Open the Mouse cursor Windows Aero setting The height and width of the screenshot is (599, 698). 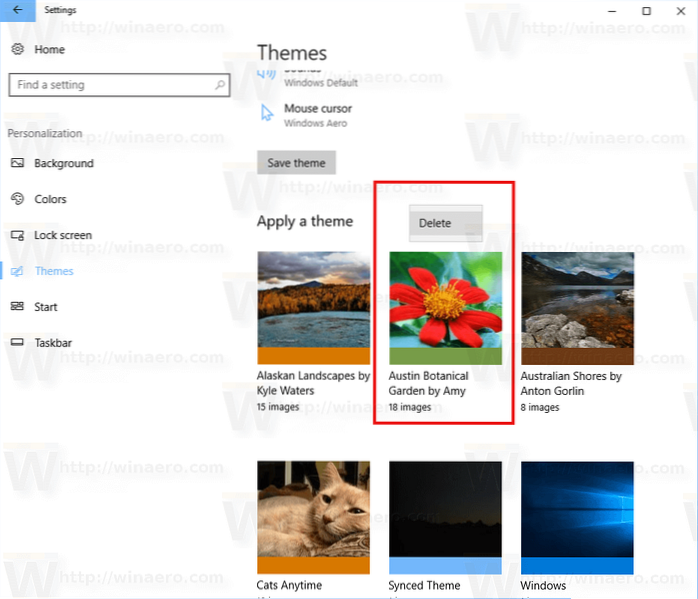click(x=317, y=115)
